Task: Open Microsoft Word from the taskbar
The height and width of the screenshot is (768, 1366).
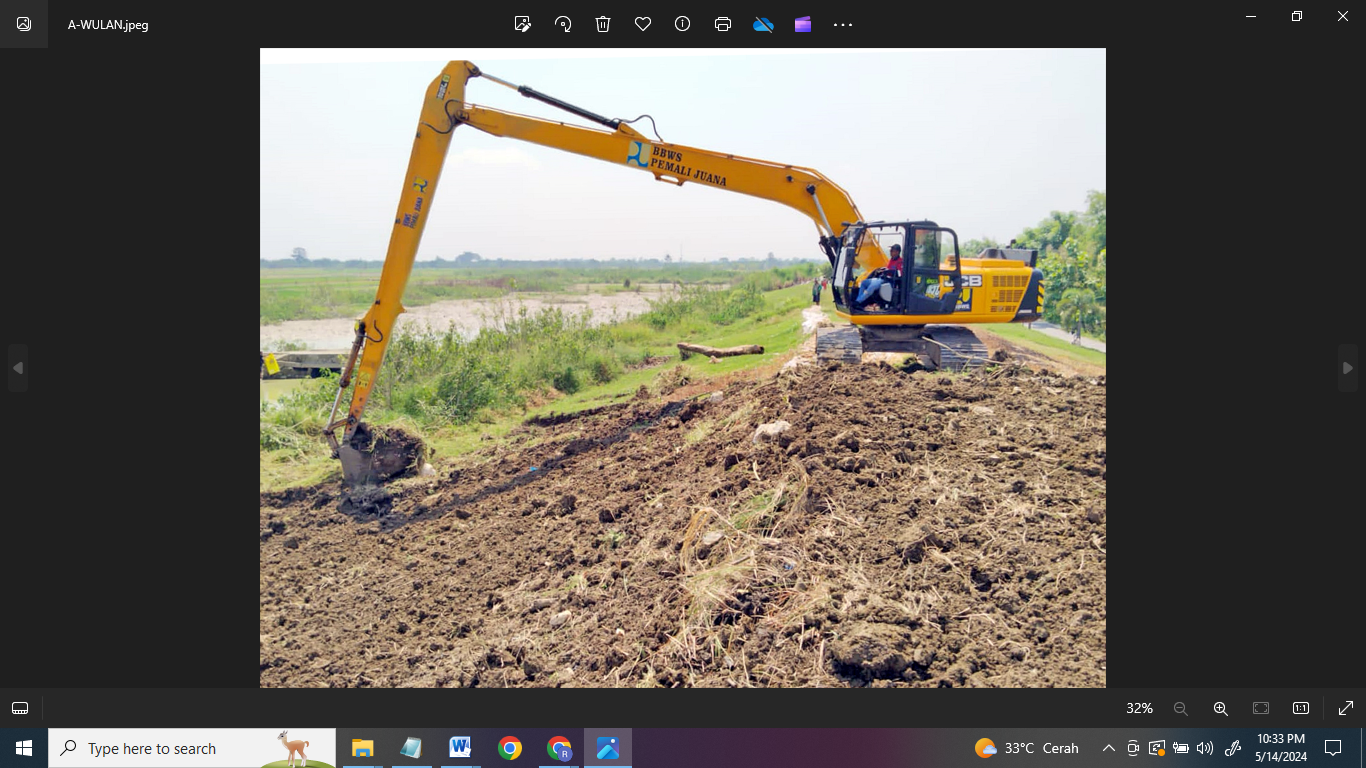Action: coord(460,747)
